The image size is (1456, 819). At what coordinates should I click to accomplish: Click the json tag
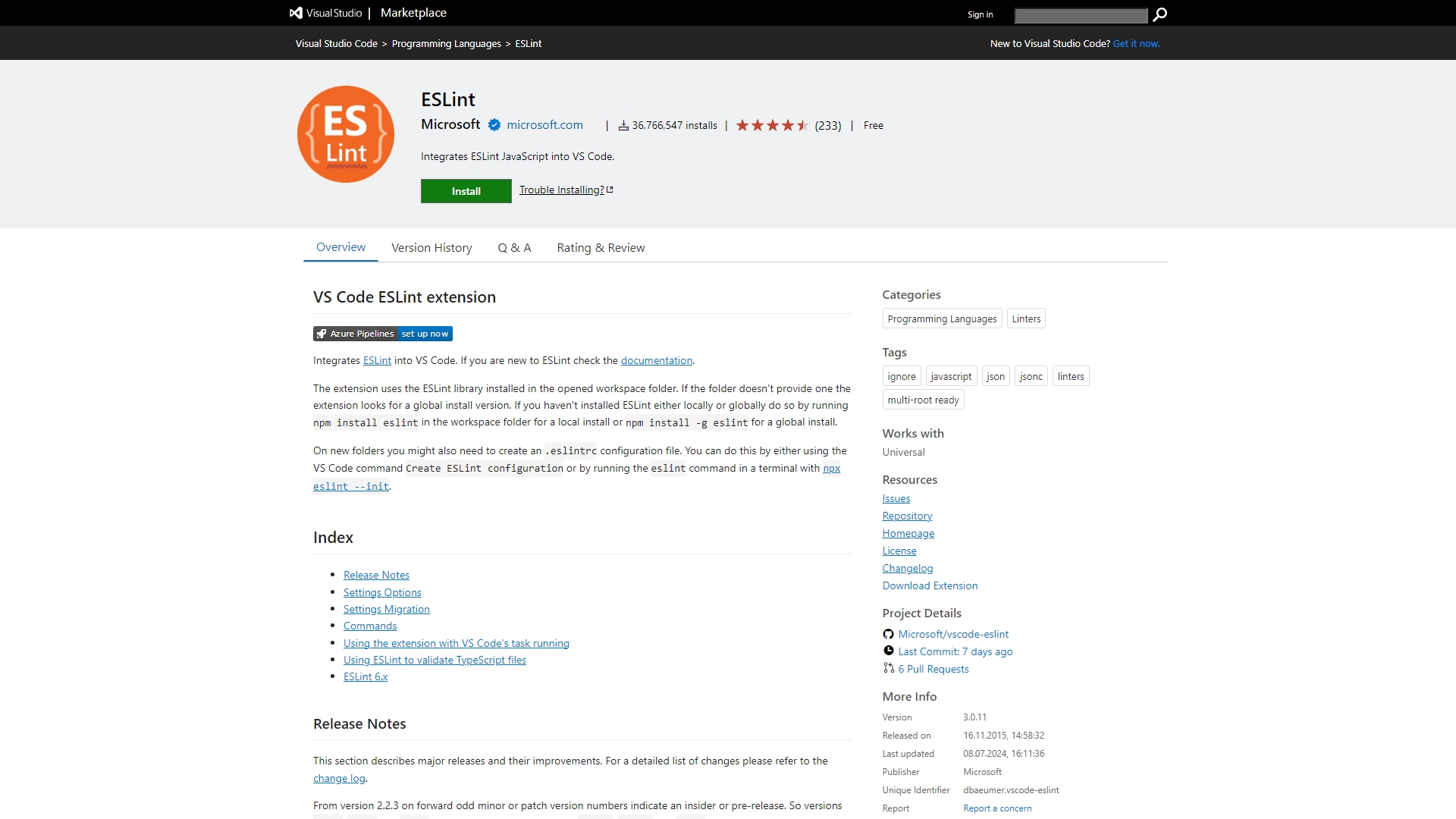[996, 376]
